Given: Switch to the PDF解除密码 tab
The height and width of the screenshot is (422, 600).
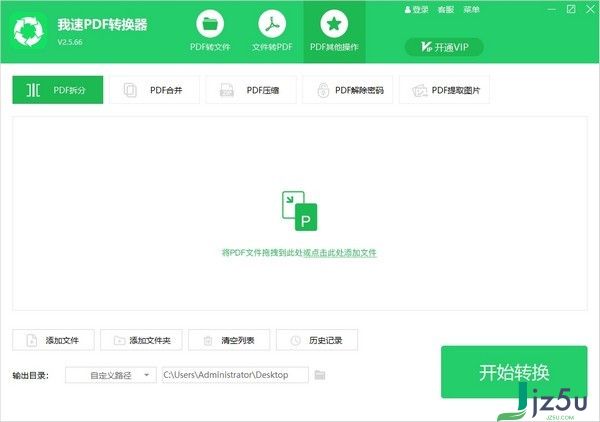Looking at the screenshot, I should (x=347, y=90).
